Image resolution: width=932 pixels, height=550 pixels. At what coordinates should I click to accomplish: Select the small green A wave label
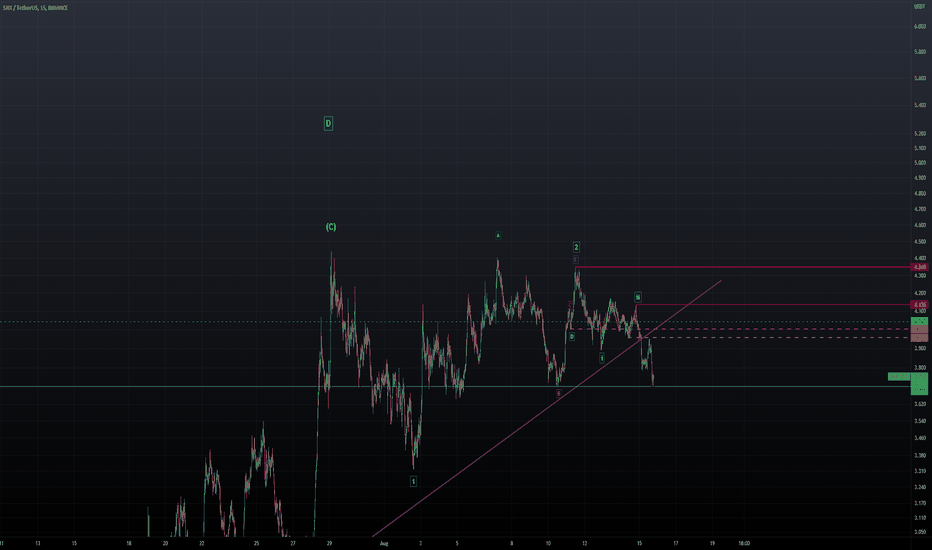(x=498, y=235)
